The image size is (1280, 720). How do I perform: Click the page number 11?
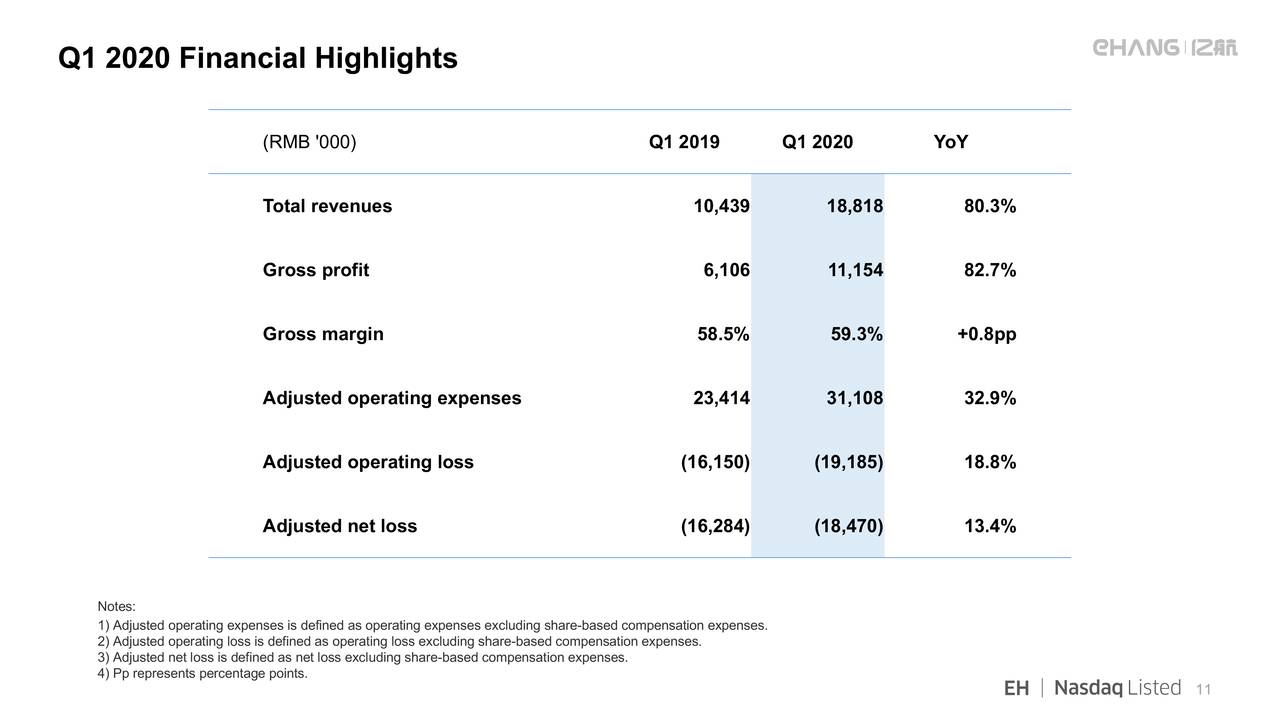(x=1203, y=689)
